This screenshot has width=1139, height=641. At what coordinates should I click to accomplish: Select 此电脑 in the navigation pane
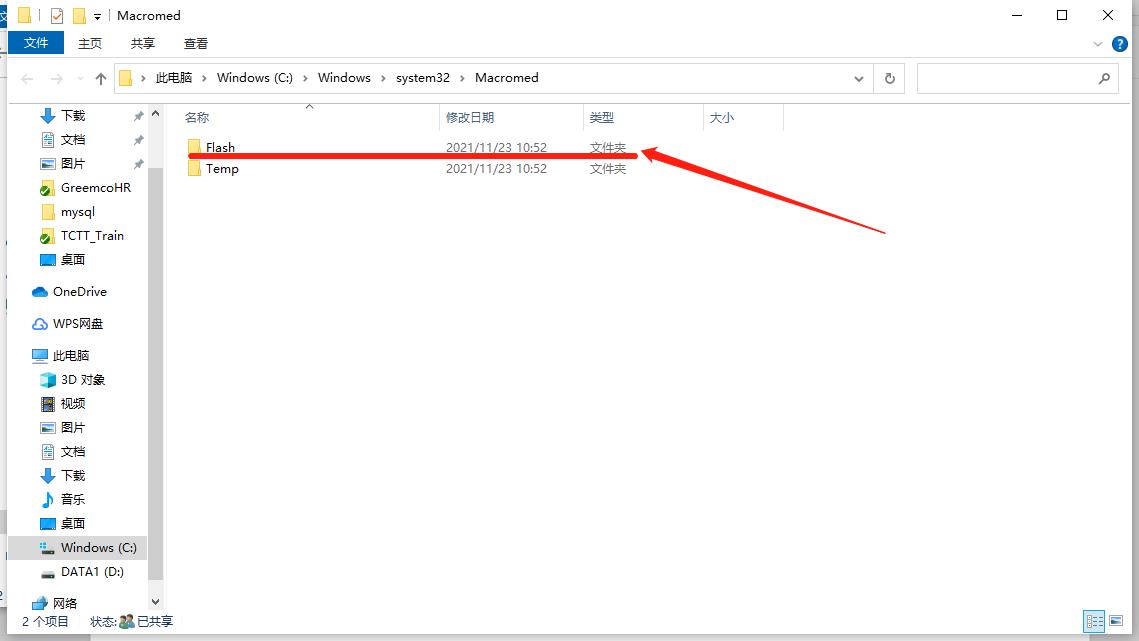tap(70, 355)
